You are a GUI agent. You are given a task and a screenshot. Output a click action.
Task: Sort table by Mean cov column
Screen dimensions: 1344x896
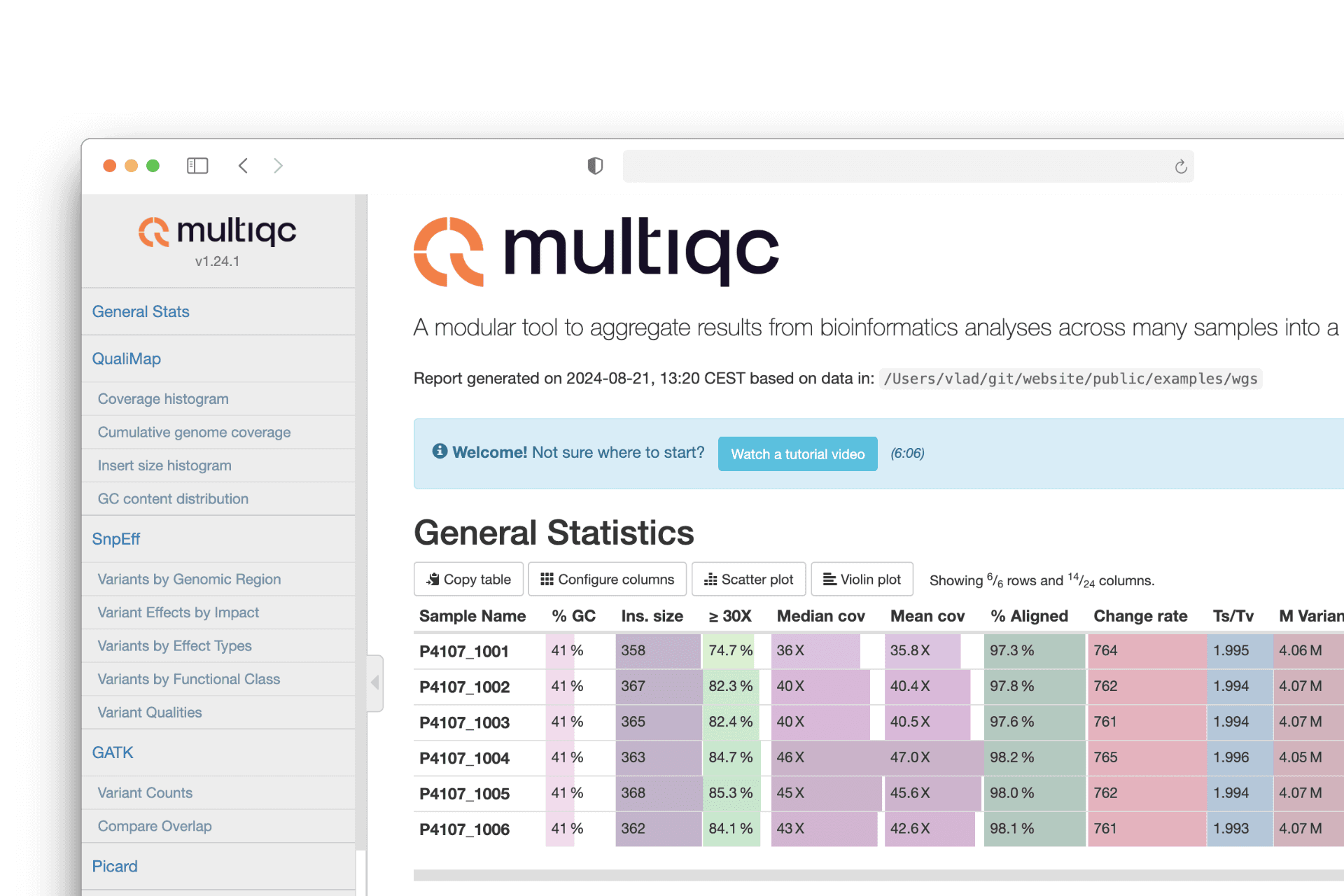coord(927,616)
